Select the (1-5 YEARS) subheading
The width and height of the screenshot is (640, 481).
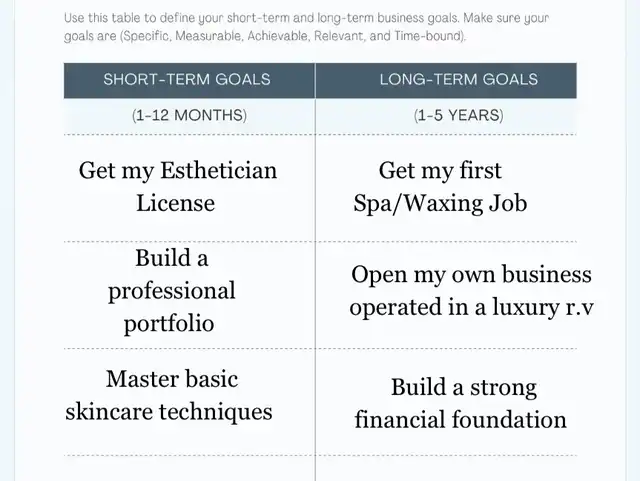pos(459,115)
